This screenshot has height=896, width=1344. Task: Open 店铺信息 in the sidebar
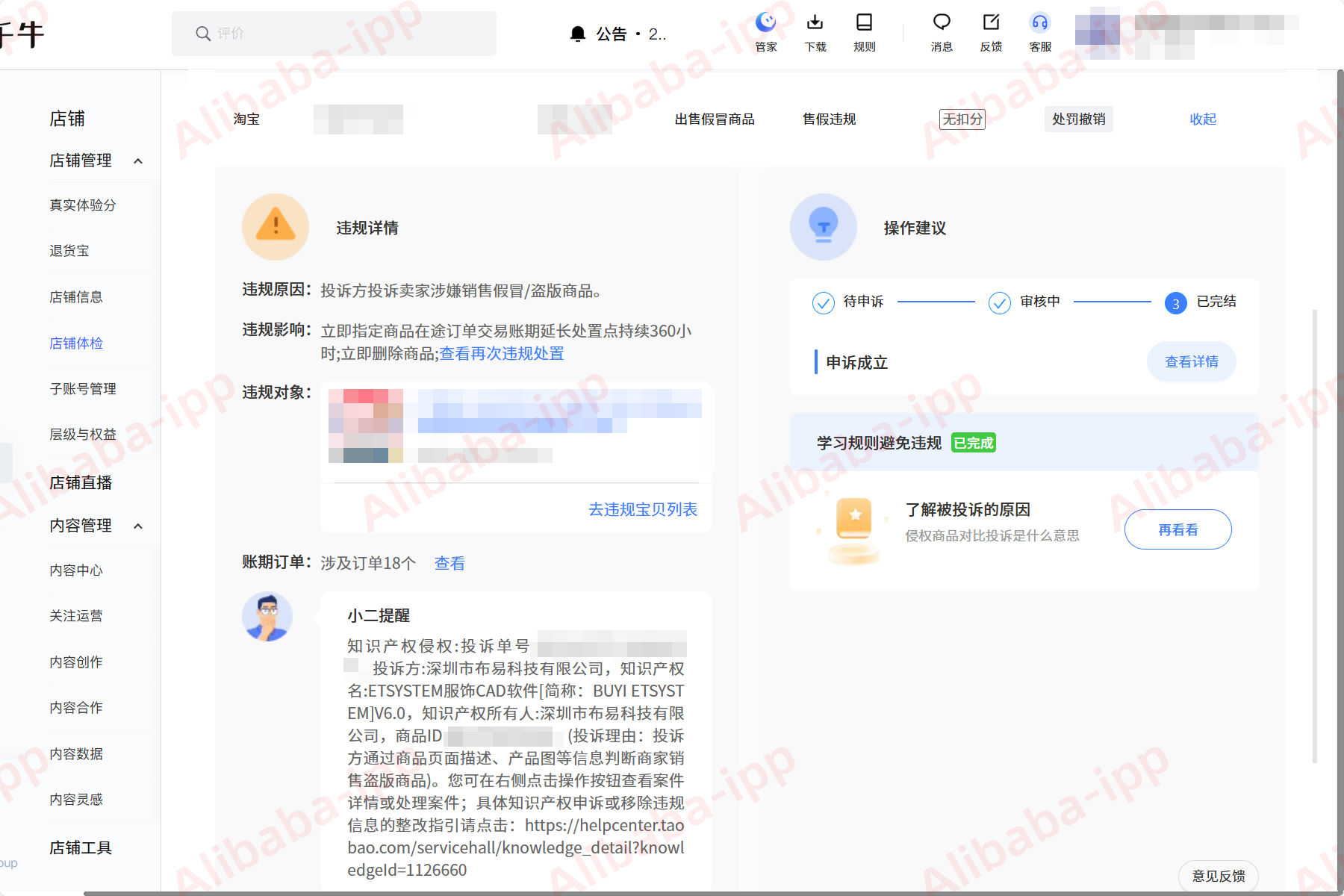click(x=76, y=297)
